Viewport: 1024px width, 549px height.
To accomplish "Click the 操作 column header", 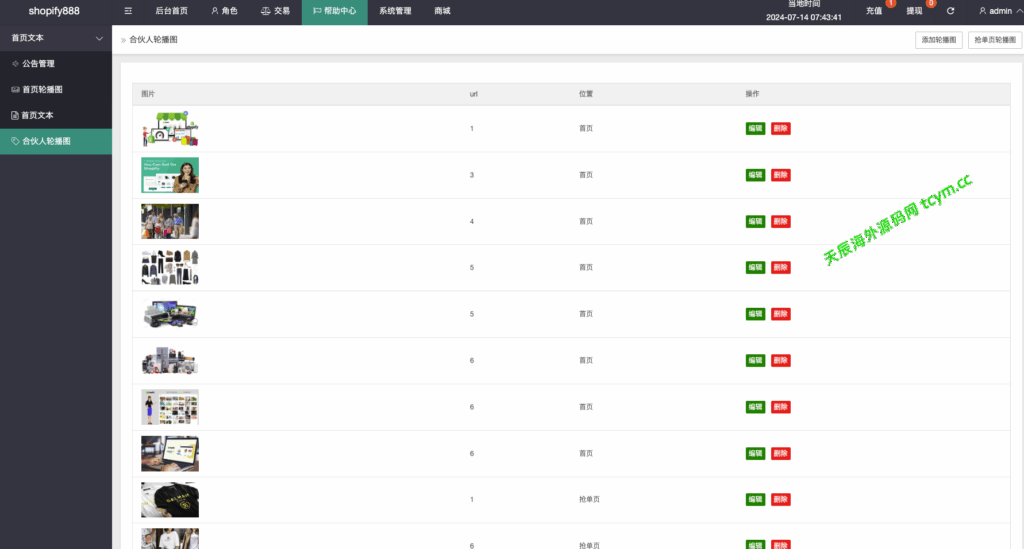I will (x=752, y=94).
